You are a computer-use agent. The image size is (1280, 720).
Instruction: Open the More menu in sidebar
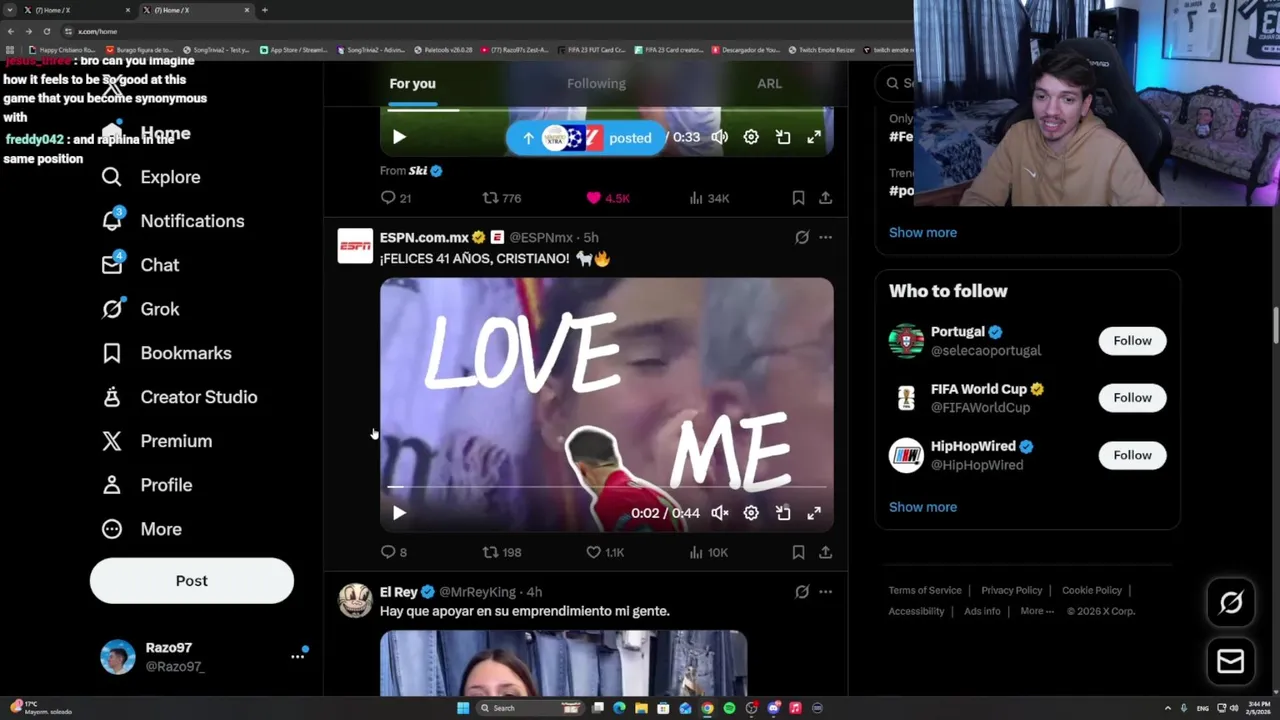(142, 529)
